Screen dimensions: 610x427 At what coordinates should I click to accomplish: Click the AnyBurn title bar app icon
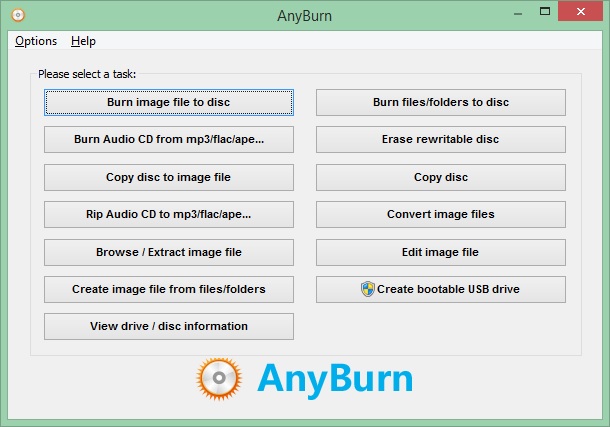(x=18, y=15)
